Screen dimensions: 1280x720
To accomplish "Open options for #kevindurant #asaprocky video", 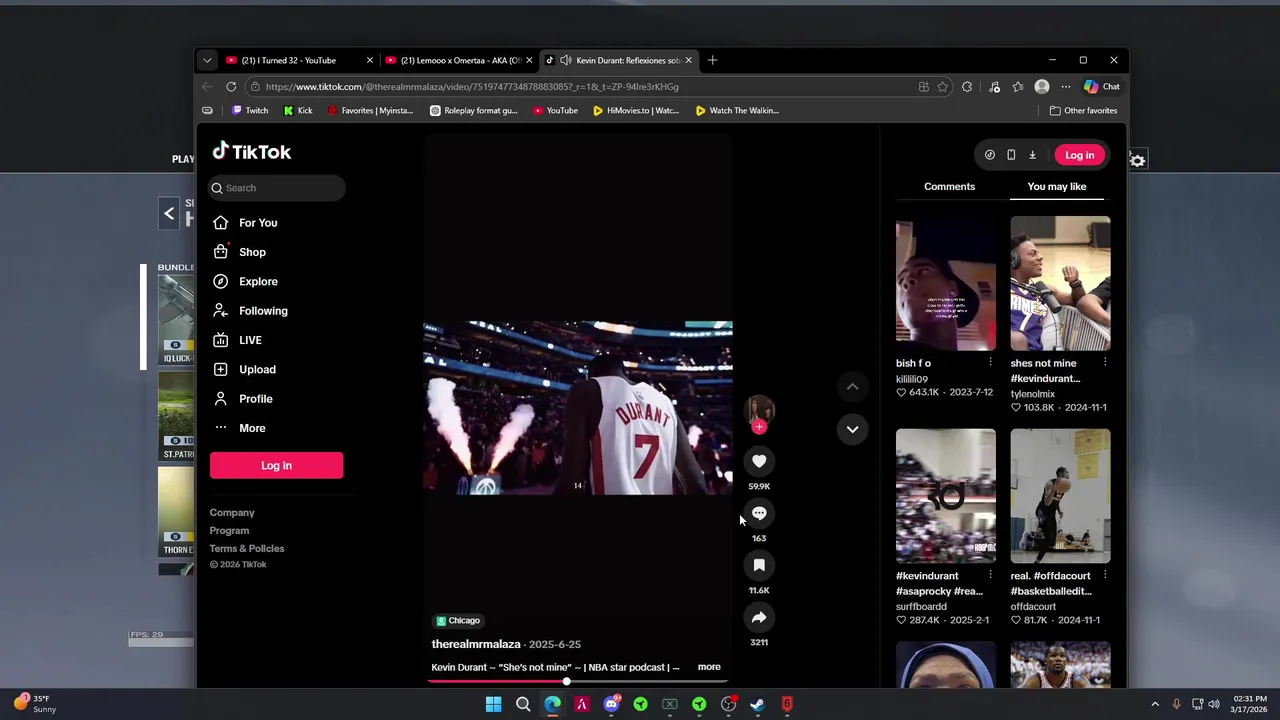I will click(990, 575).
